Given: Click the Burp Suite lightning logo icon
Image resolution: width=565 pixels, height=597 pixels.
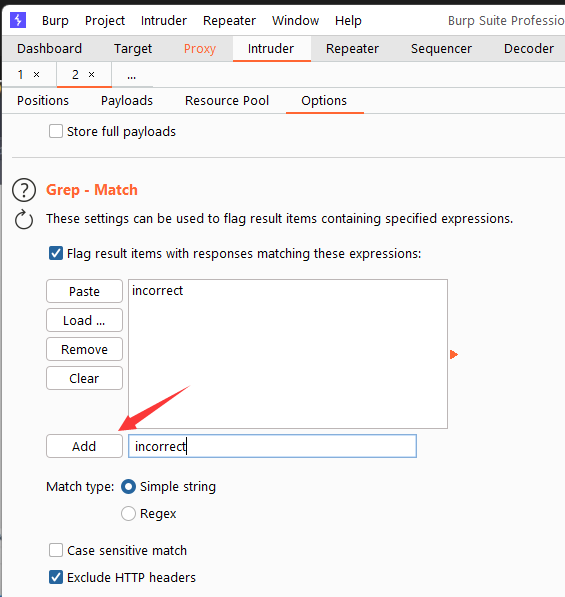Looking at the screenshot, I should click(x=18, y=20).
